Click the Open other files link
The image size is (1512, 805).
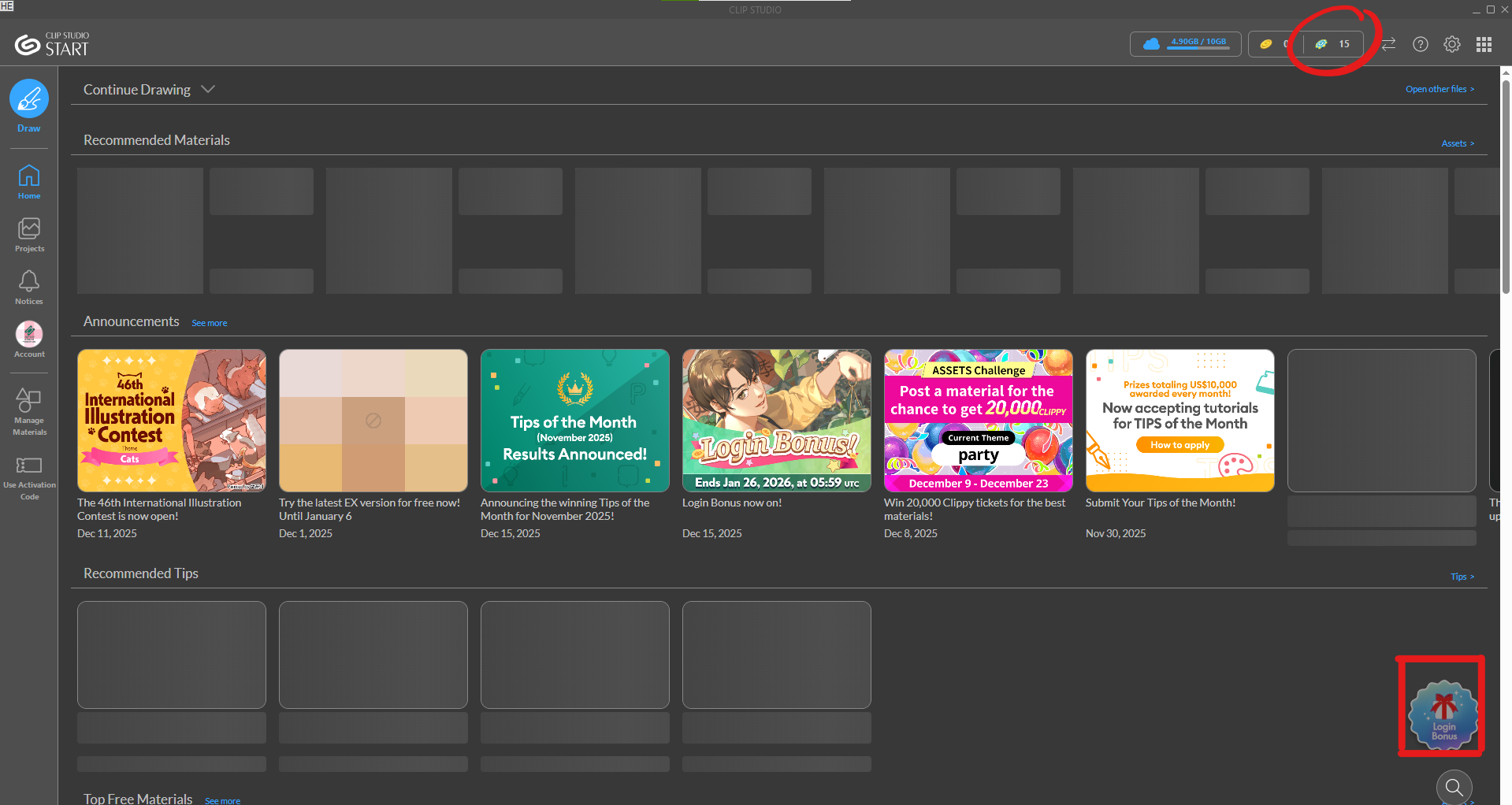point(1440,89)
